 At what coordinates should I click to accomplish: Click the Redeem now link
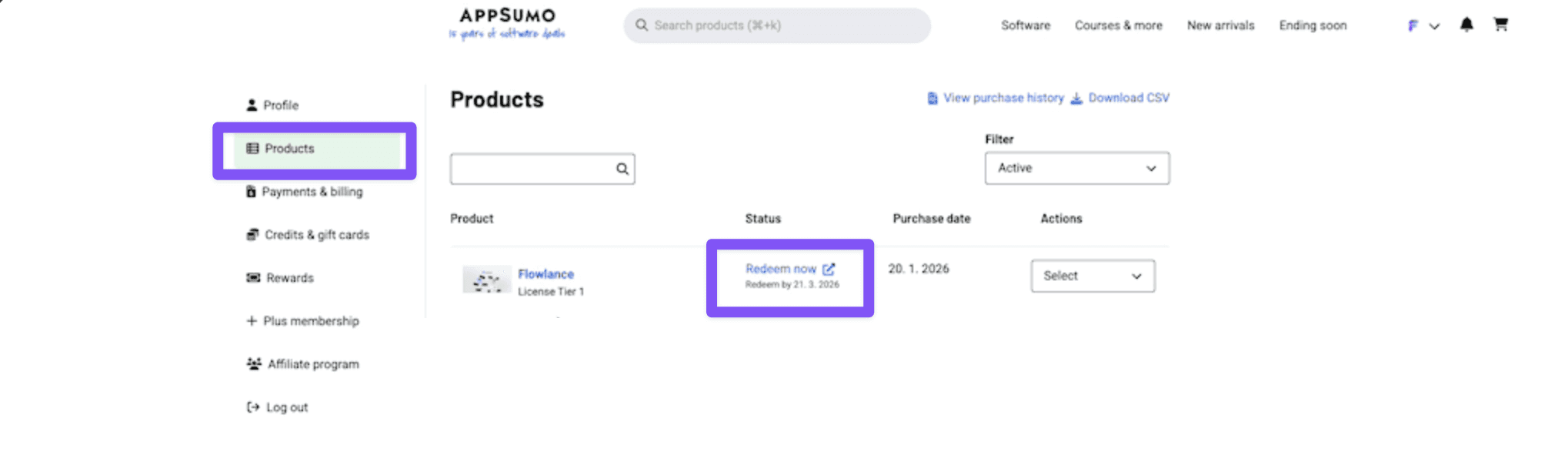coord(780,269)
